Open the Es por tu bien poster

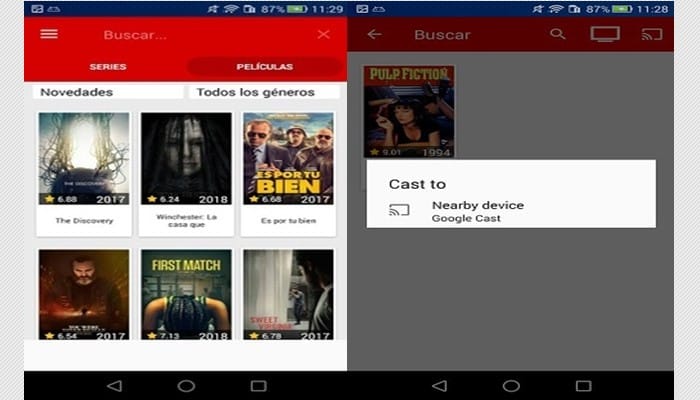288,158
